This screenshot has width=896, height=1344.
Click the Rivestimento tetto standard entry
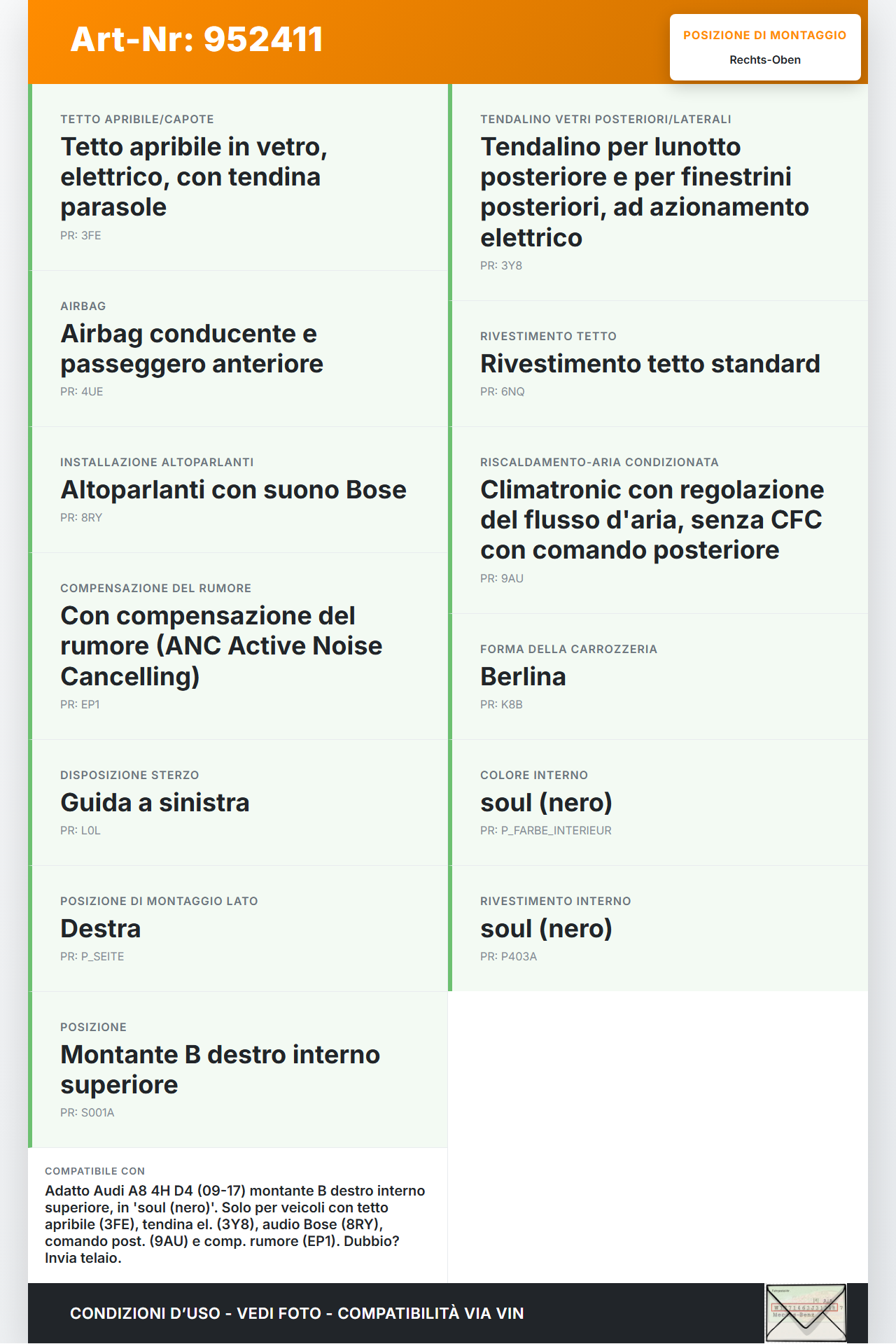(650, 364)
